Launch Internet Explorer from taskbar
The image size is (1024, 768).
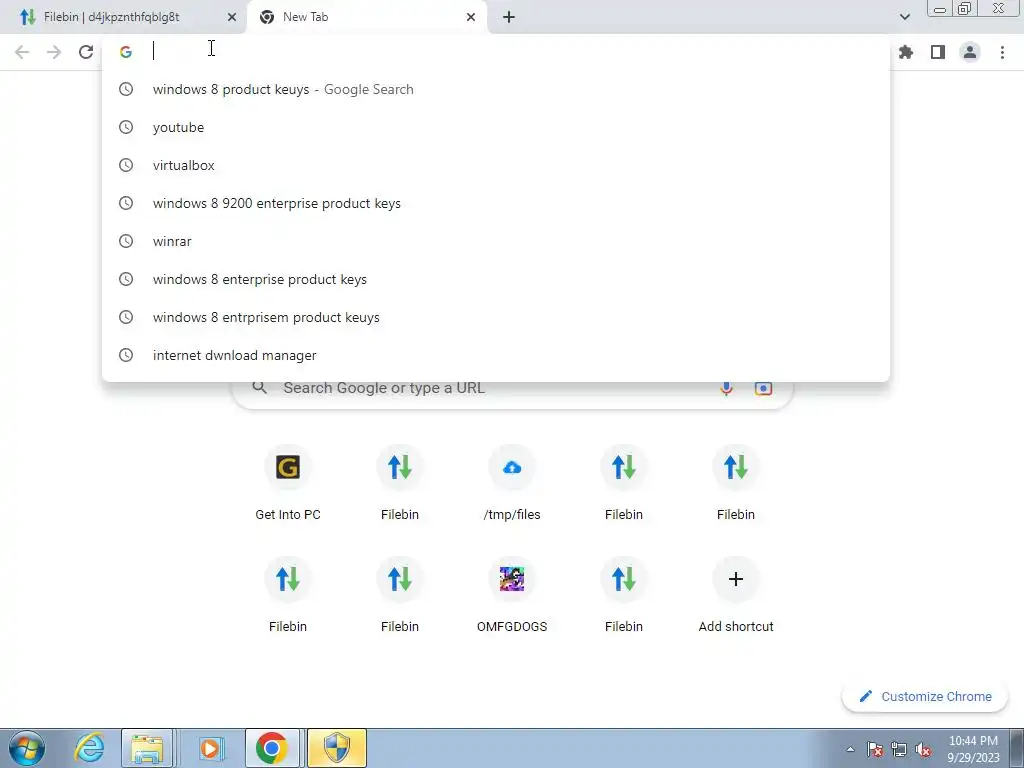click(89, 748)
